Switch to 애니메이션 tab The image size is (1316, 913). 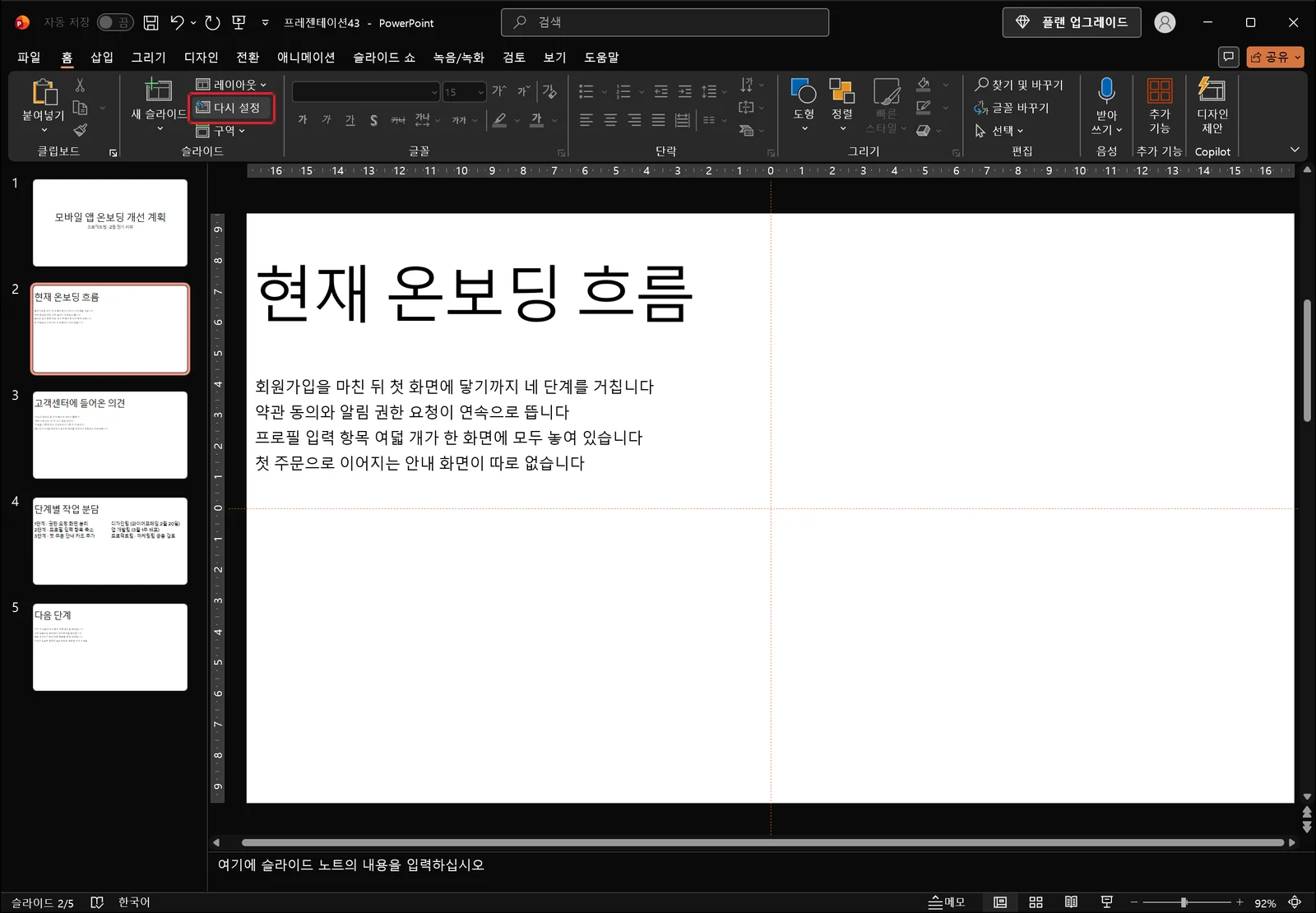306,57
